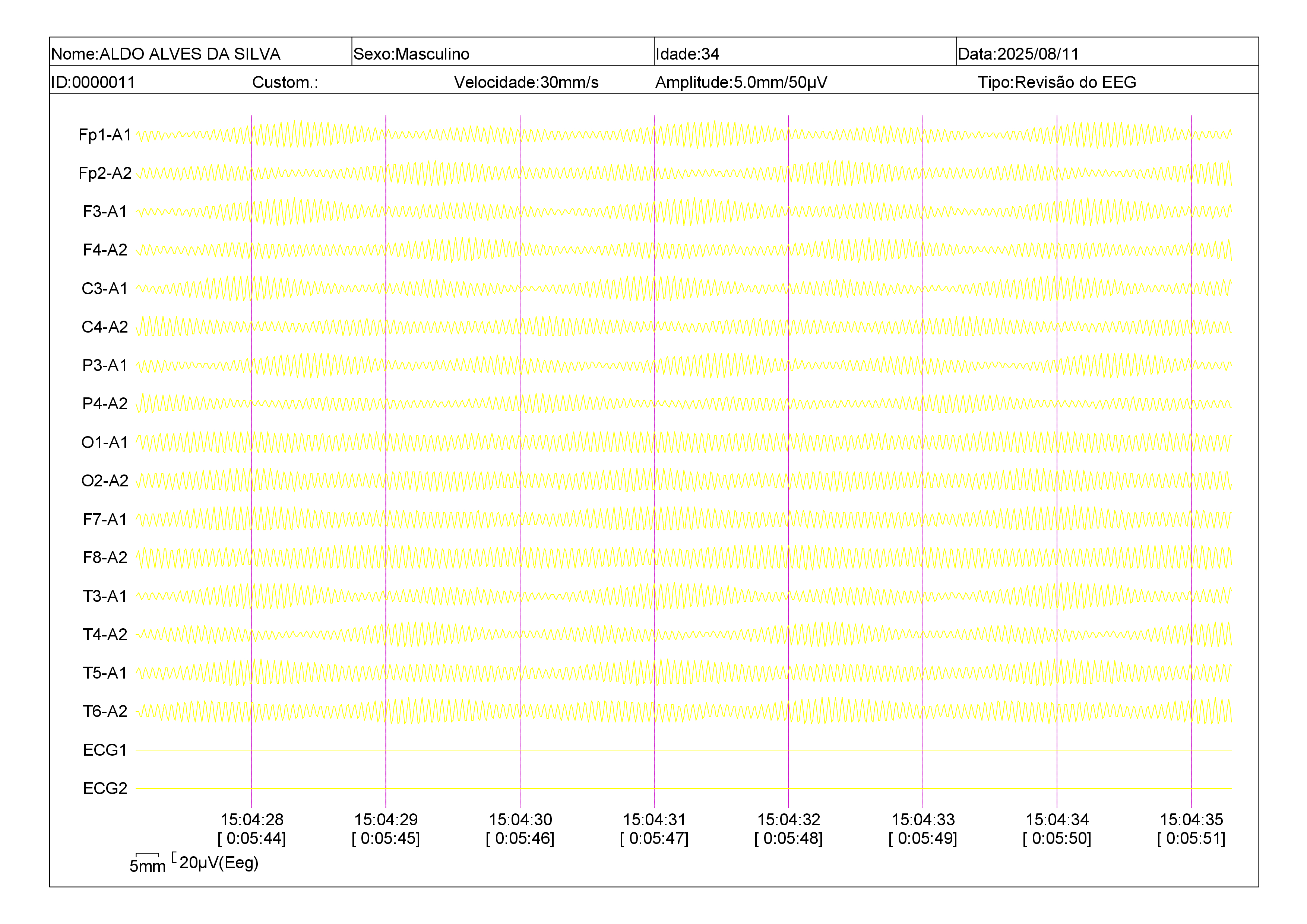Click the 'Amplitude:5.0mm/50µV' text

pos(741,83)
